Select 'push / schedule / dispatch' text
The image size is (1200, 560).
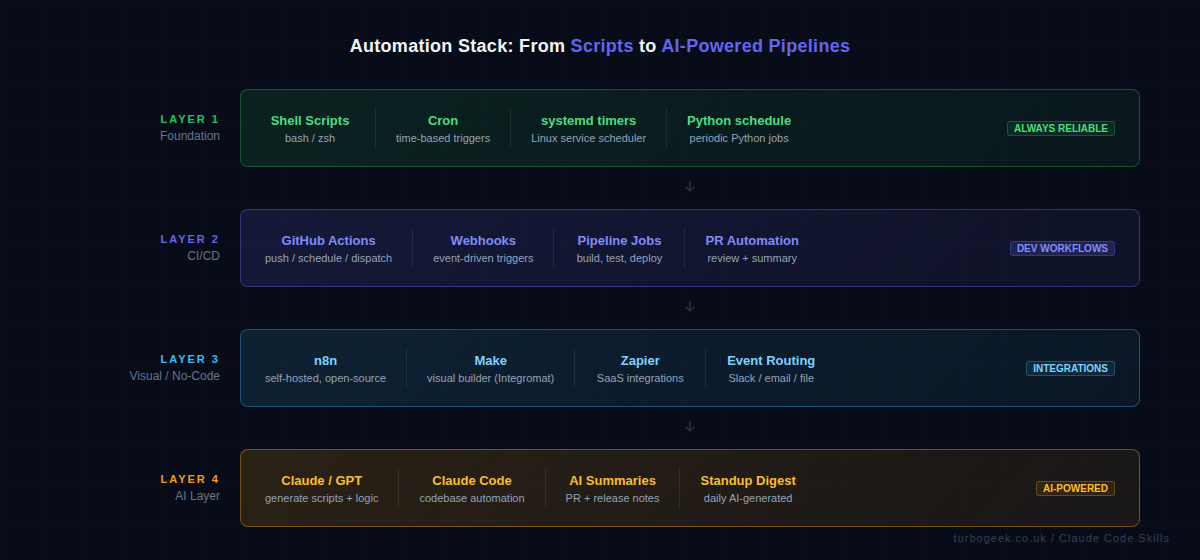tap(328, 258)
